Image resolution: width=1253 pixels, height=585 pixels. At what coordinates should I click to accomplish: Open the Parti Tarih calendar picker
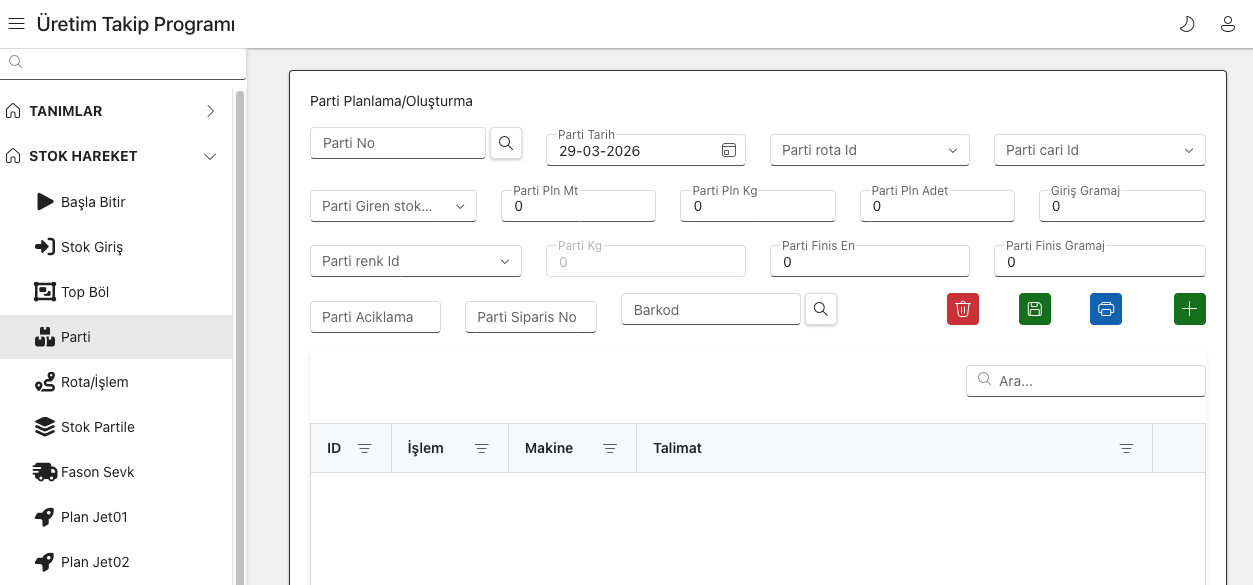[728, 150]
